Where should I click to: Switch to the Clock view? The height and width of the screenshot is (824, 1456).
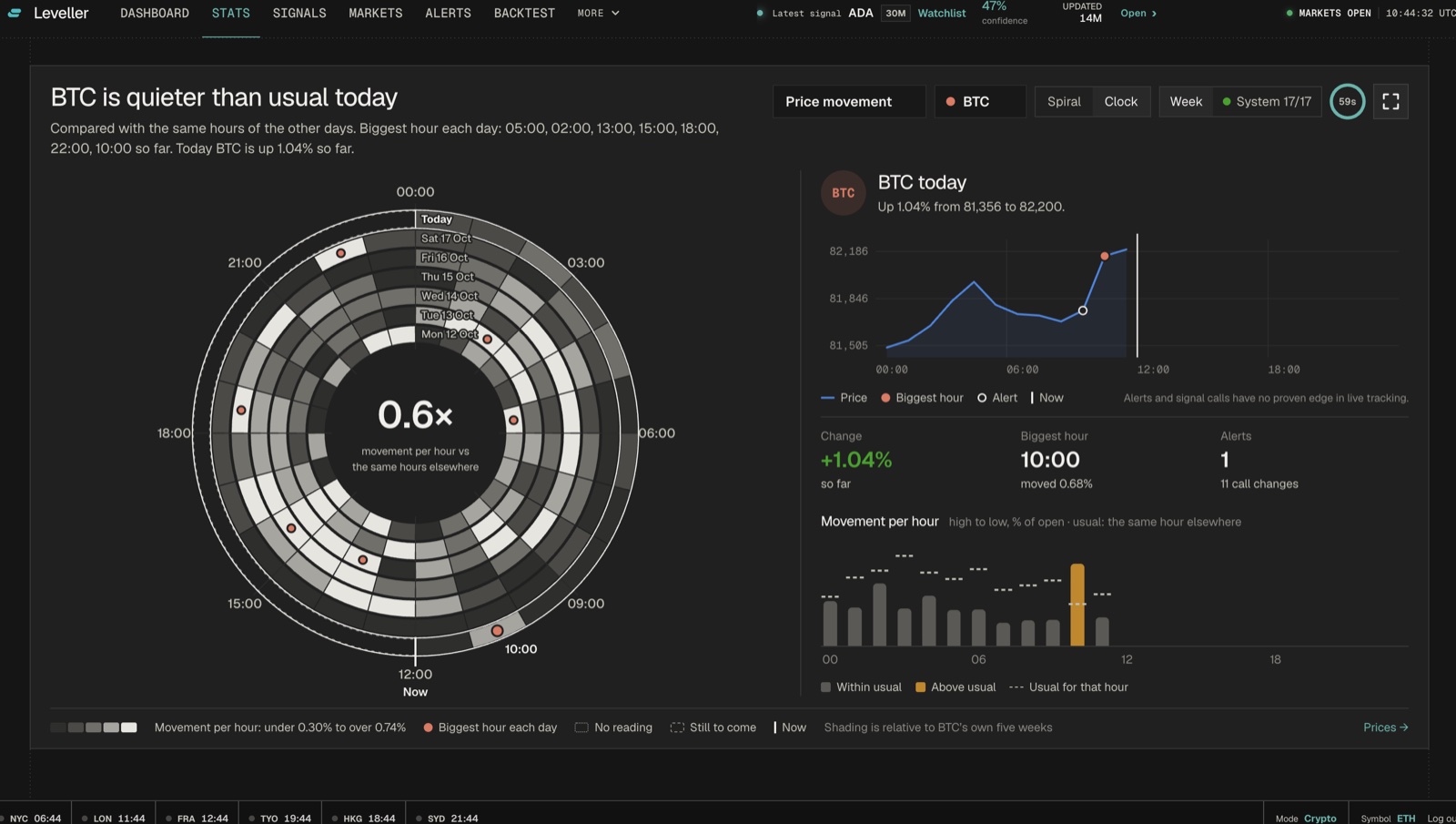pyautogui.click(x=1121, y=101)
